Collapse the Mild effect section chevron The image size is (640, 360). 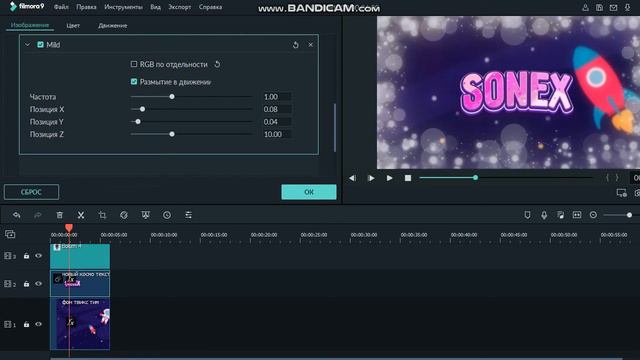pyautogui.click(x=27, y=44)
